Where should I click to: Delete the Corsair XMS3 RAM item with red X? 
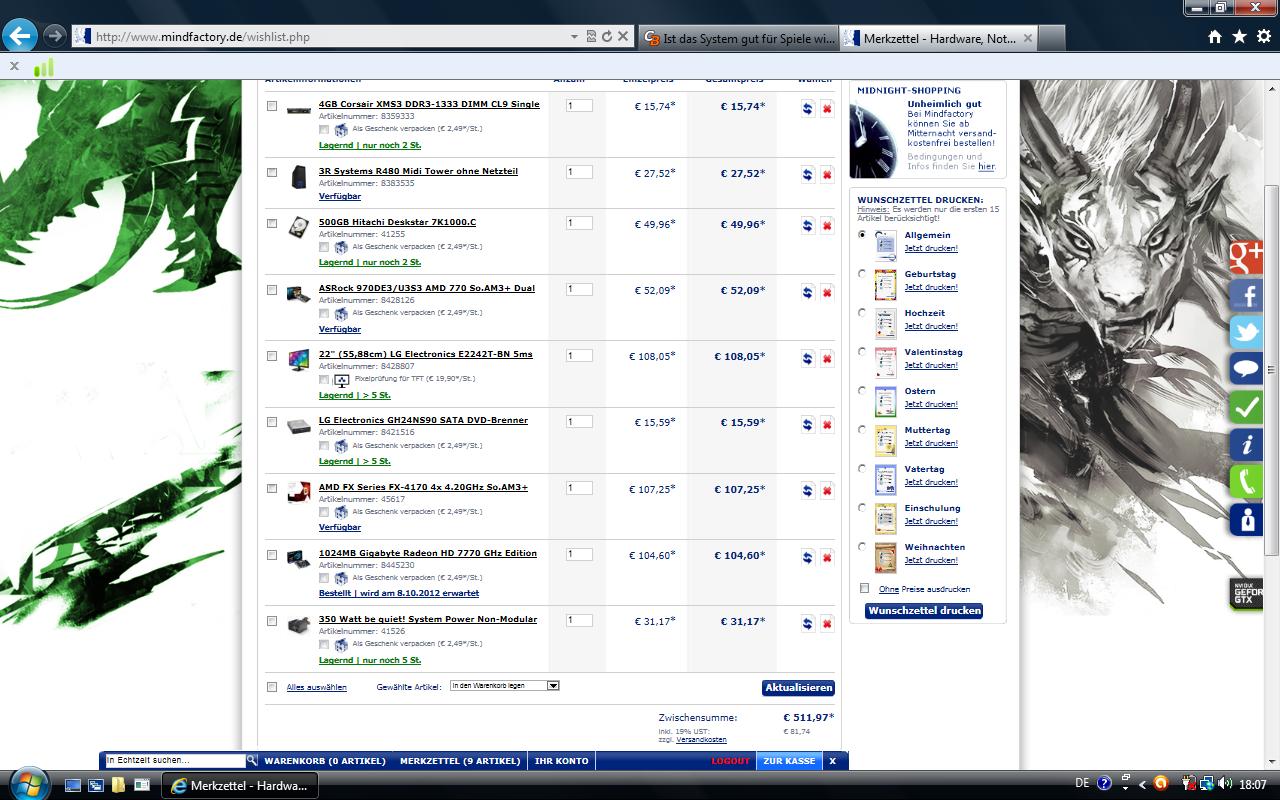(x=827, y=108)
